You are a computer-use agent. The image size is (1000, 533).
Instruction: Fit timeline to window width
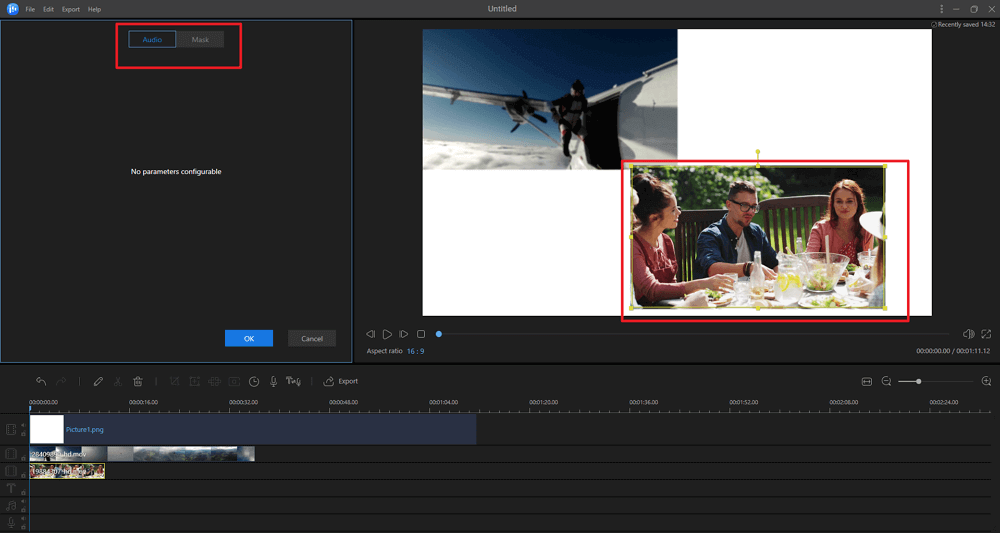867,381
